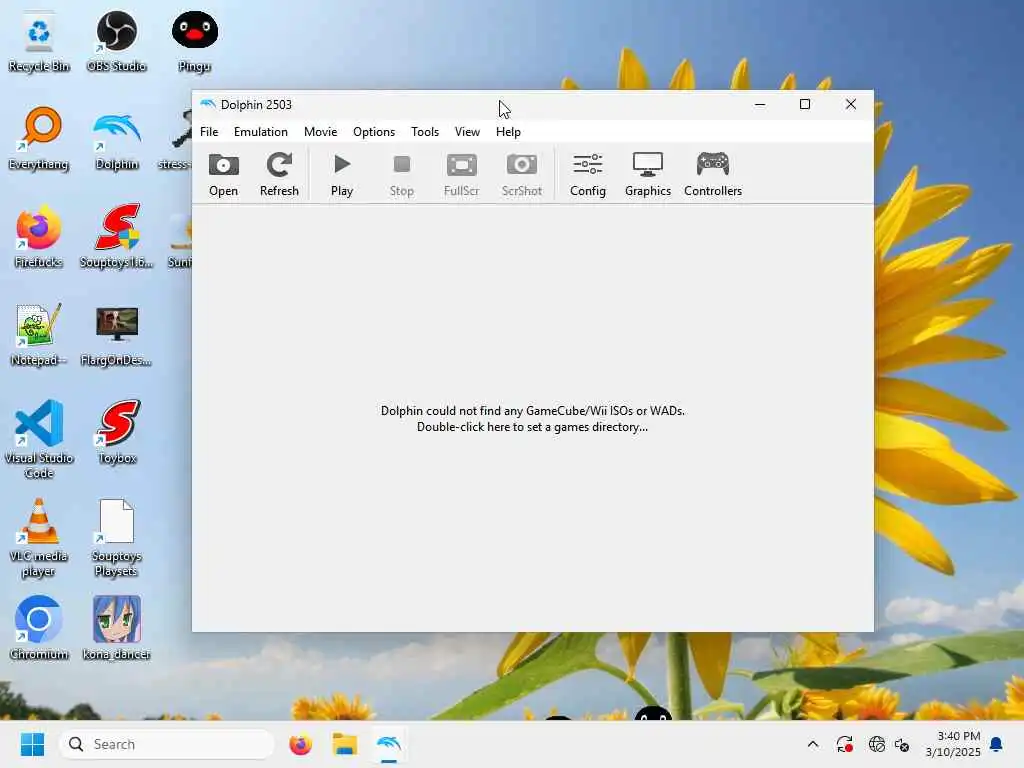Select the Recycle Bin desktop icon

tap(39, 42)
